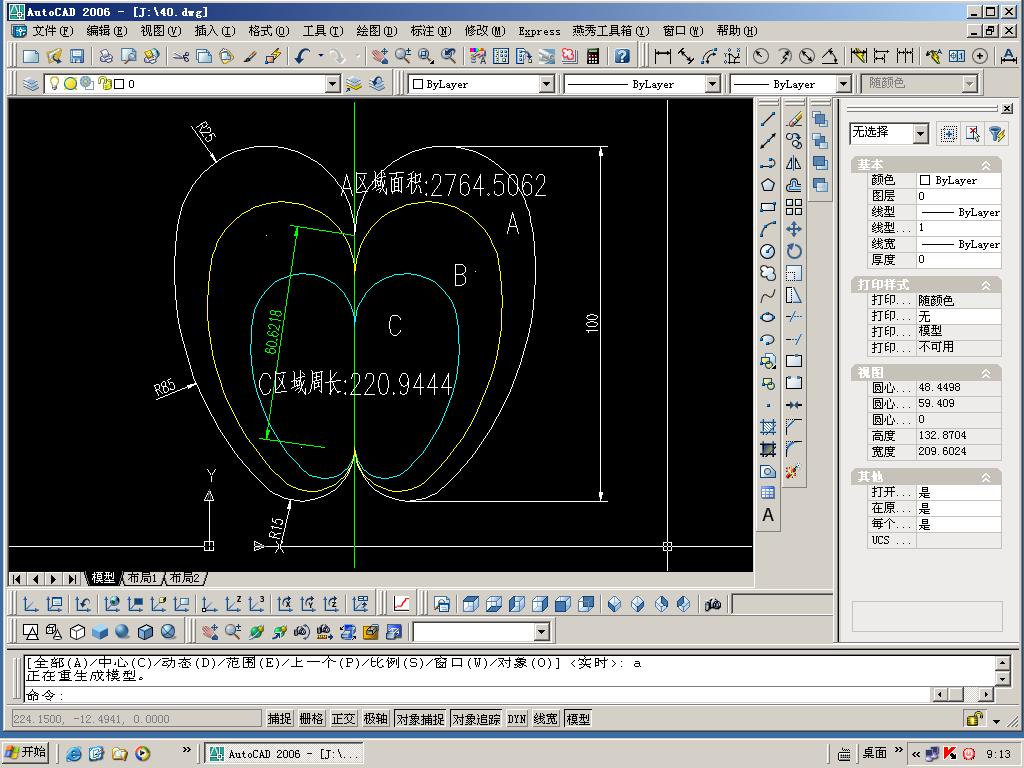Open the calculator icon
This screenshot has width=1024, height=768.
click(x=593, y=56)
